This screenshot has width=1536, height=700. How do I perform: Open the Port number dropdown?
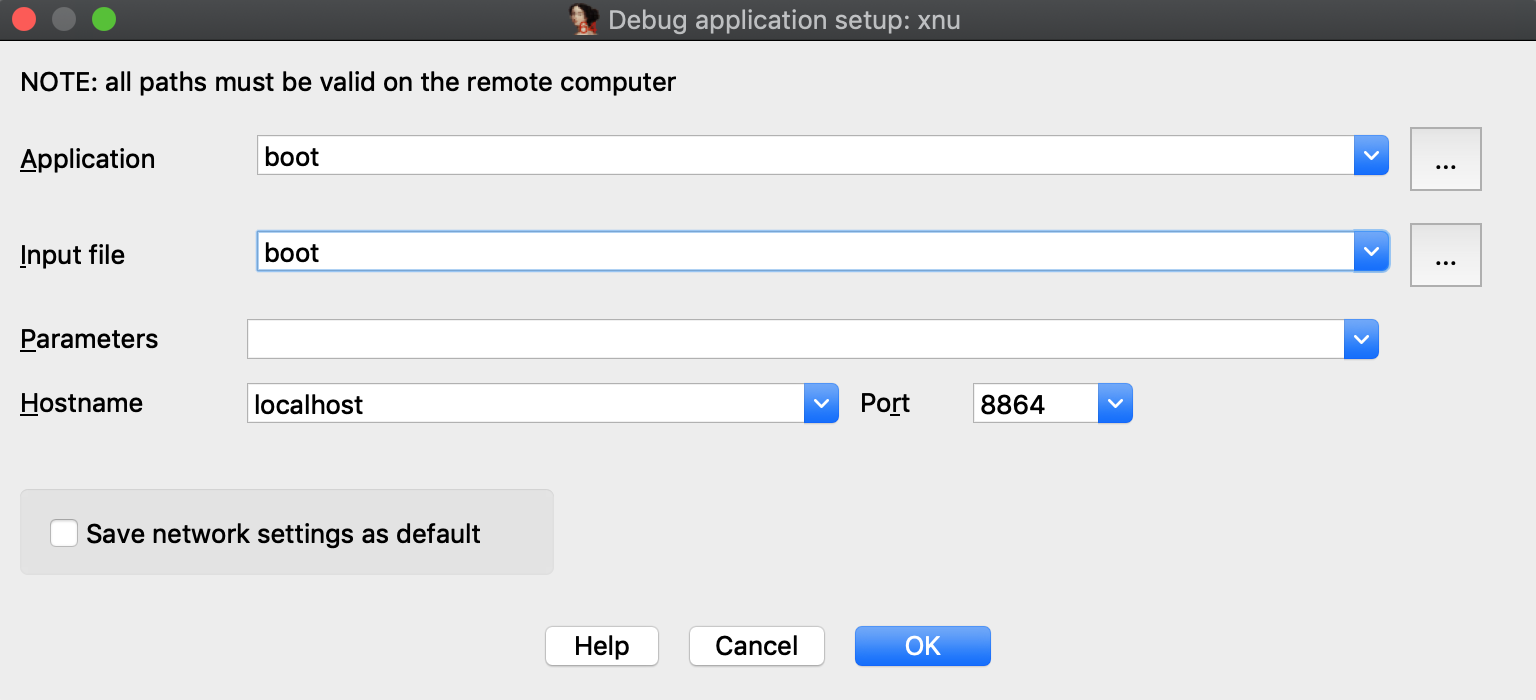(x=1115, y=403)
